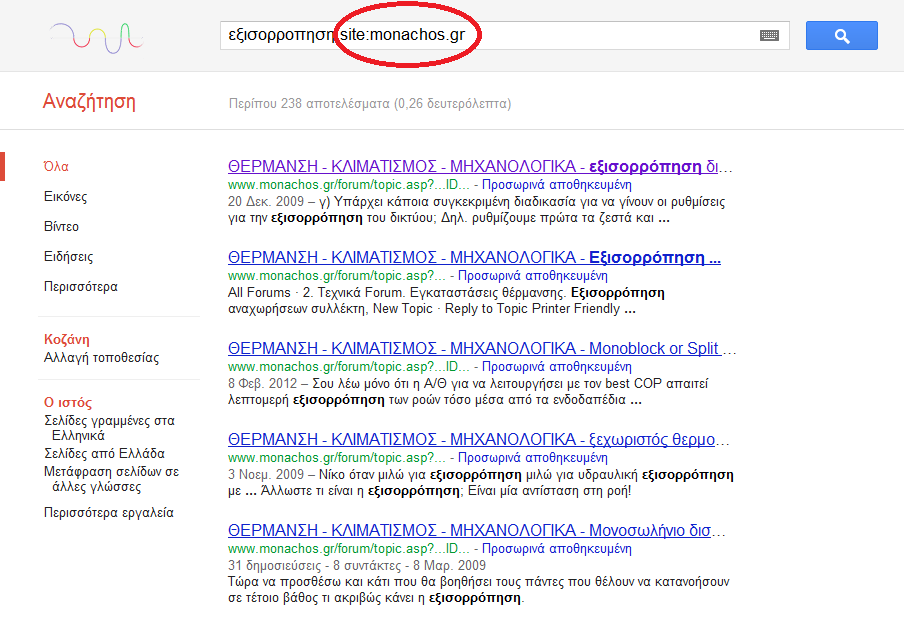Screen dimensions: 904x619
Task: Click inside the search query text field
Action: pyautogui.click(x=600, y=36)
